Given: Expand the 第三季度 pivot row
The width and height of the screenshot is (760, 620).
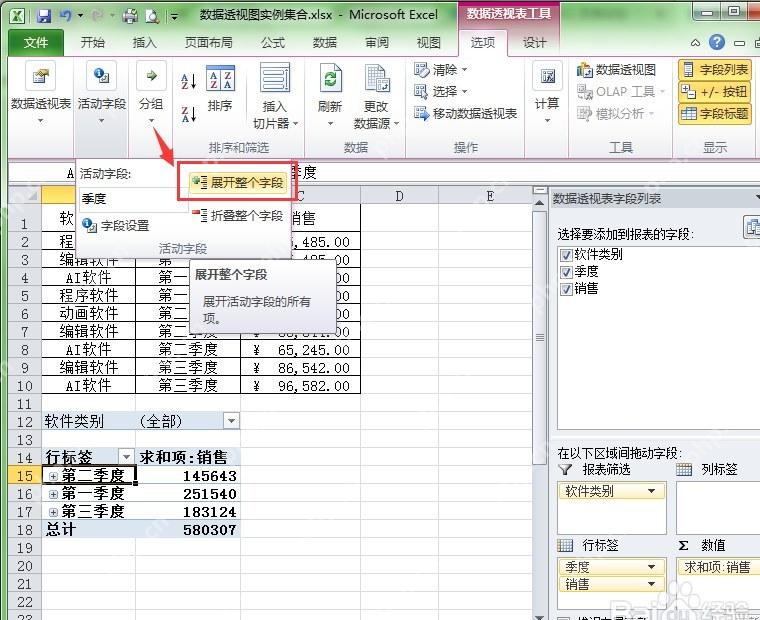Looking at the screenshot, I should click(x=53, y=512).
